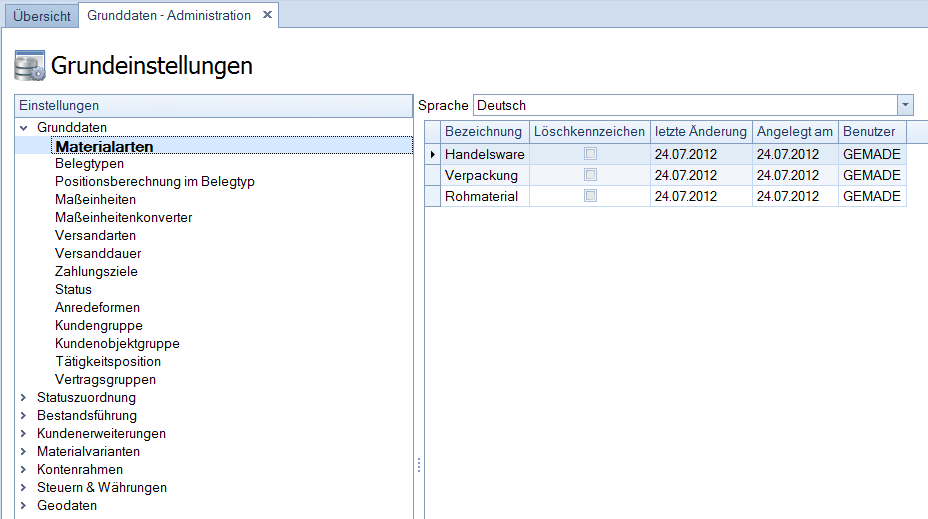This screenshot has width=928, height=519.
Task: Sort table by Bezeichnung column header
Action: pyautogui.click(x=483, y=132)
